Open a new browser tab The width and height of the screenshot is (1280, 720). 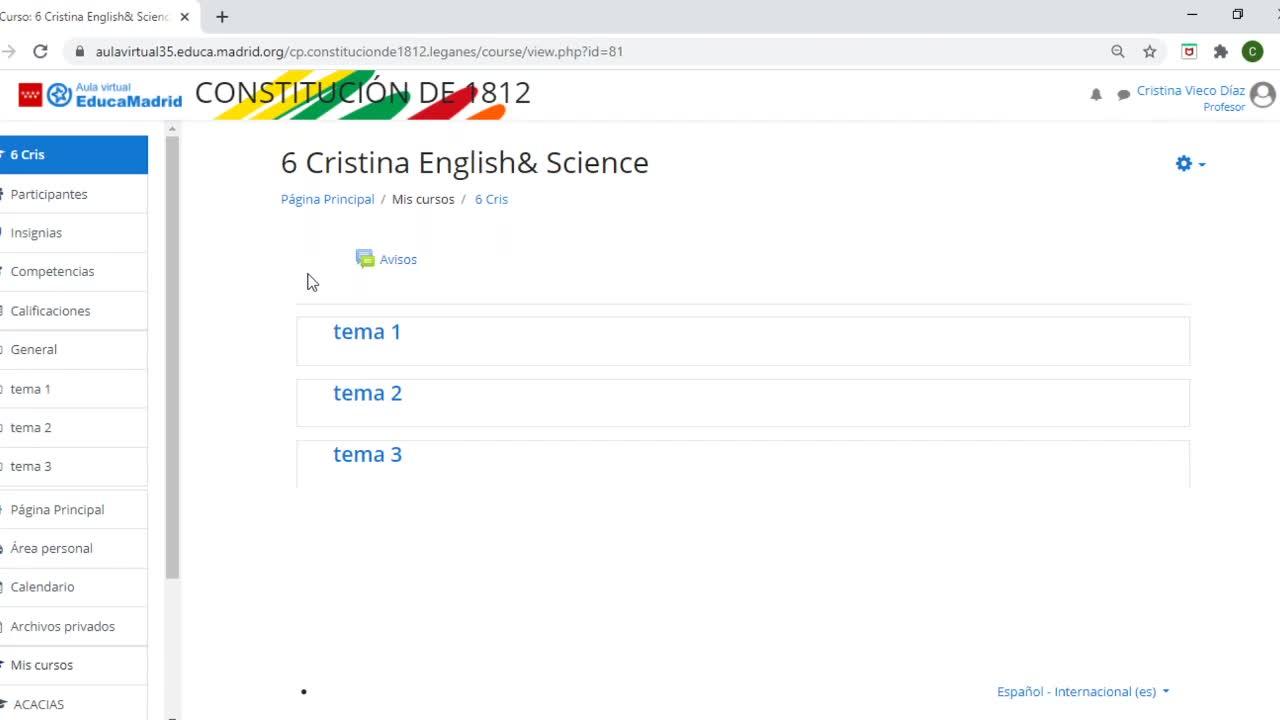[x=222, y=16]
